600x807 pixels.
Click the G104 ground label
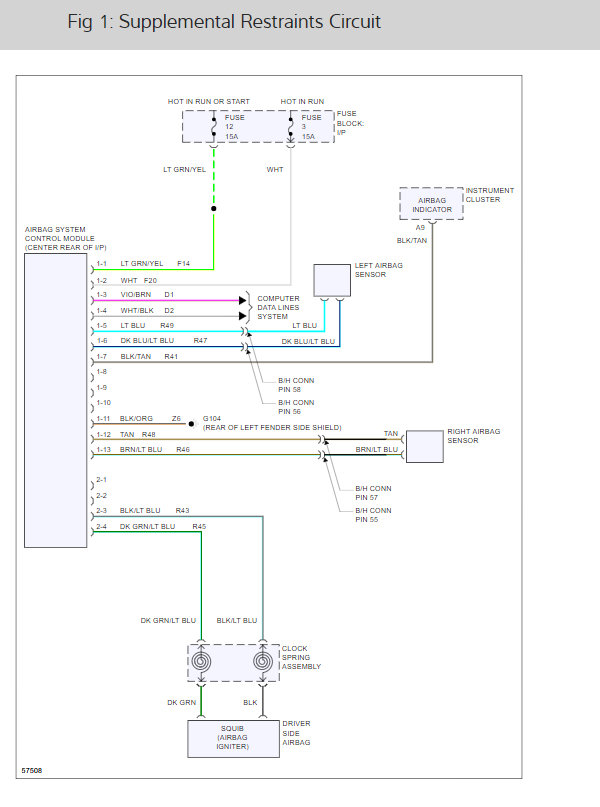[x=211, y=418]
